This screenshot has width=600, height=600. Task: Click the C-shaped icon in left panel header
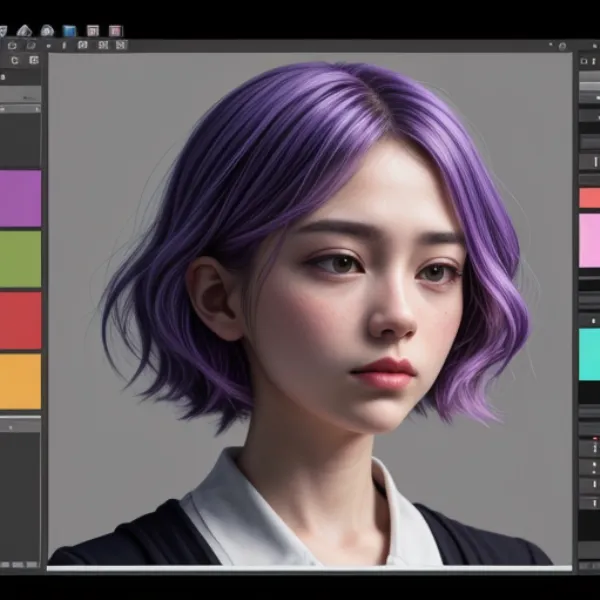pyautogui.click(x=14, y=61)
